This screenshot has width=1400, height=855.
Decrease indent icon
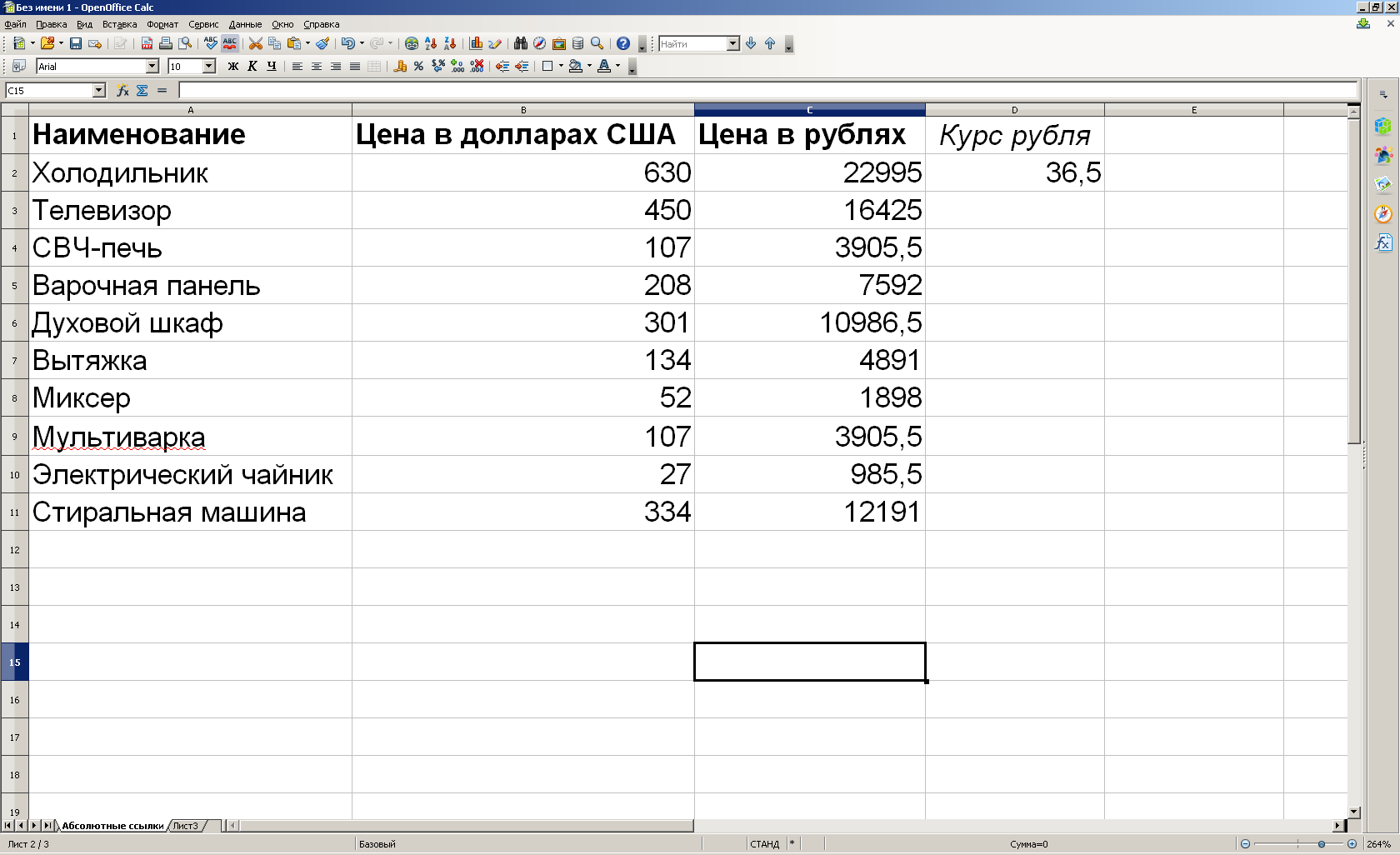click(x=502, y=66)
